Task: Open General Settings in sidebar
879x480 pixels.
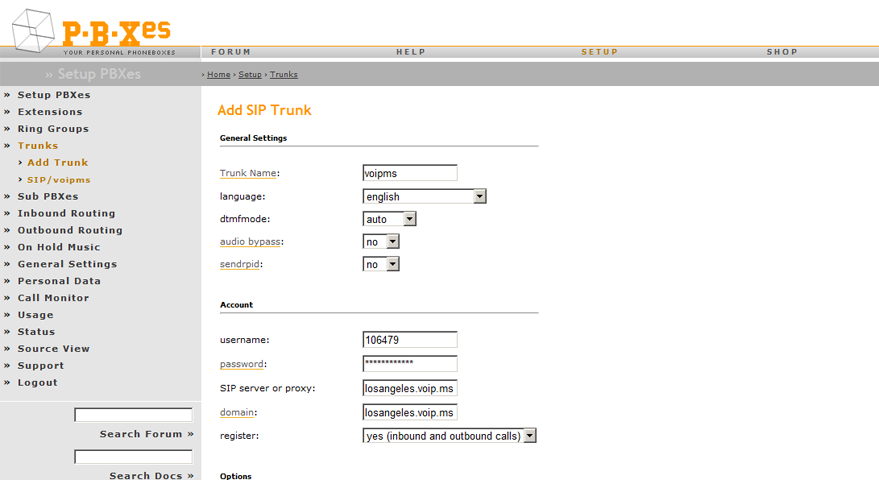Action: 67,264
